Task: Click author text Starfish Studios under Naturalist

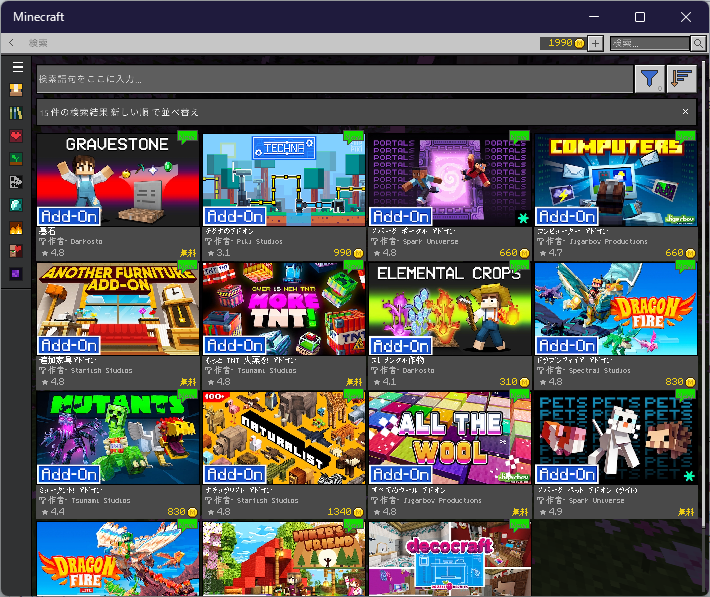Action: click(x=268, y=501)
